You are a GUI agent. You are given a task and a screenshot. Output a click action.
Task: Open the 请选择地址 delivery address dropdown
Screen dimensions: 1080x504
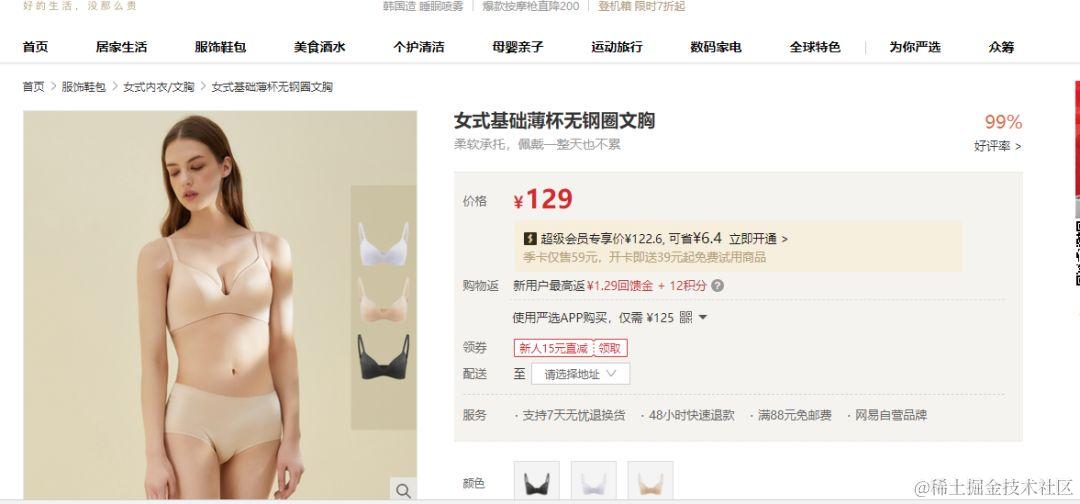(580, 374)
